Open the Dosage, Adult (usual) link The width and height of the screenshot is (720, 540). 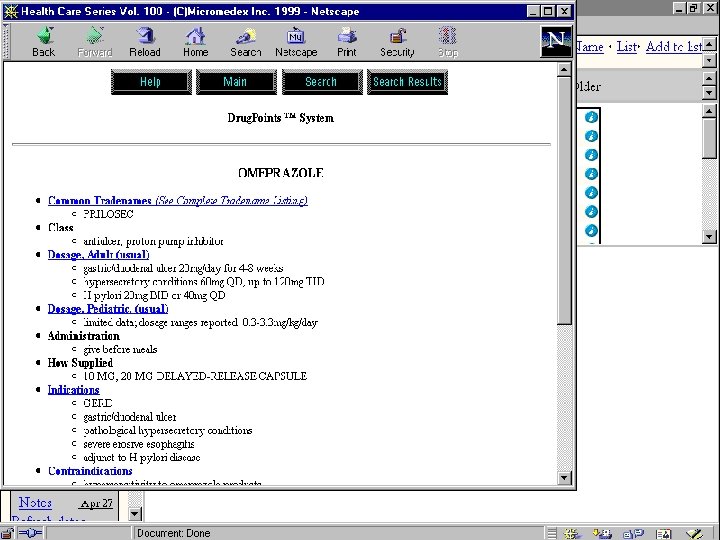point(98,254)
